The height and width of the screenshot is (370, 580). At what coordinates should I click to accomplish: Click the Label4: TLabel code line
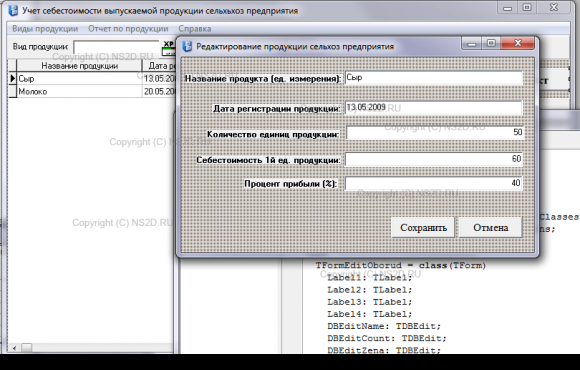pos(370,314)
